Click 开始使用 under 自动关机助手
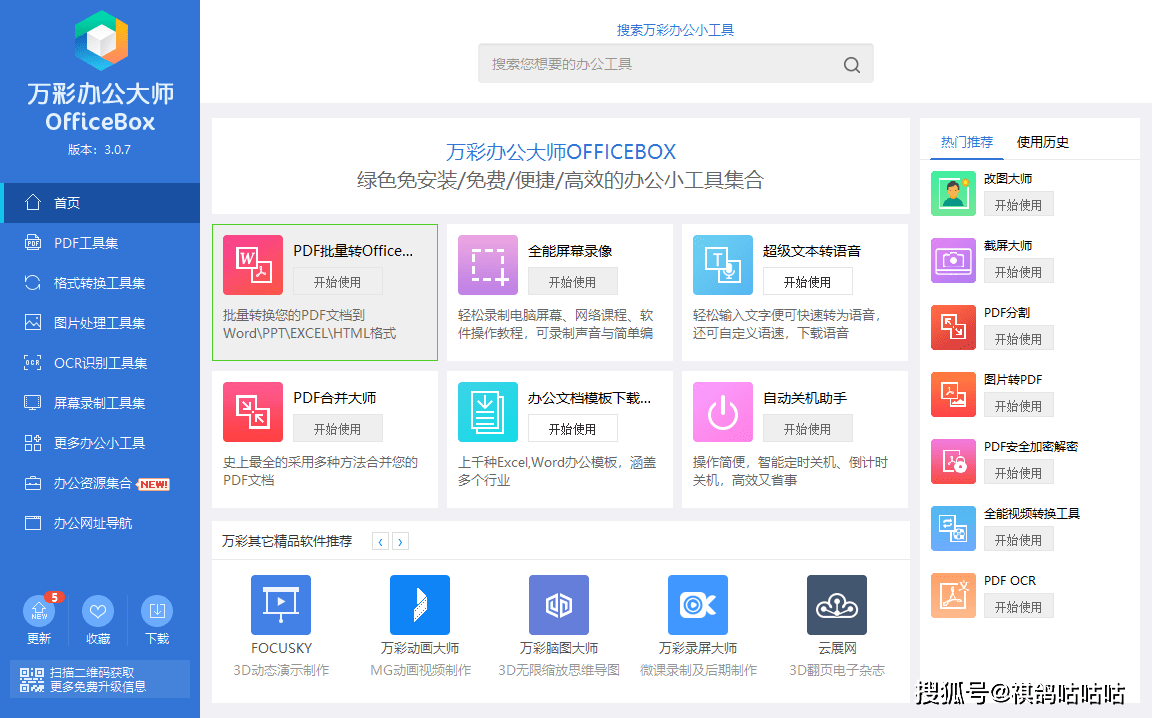 pos(807,429)
